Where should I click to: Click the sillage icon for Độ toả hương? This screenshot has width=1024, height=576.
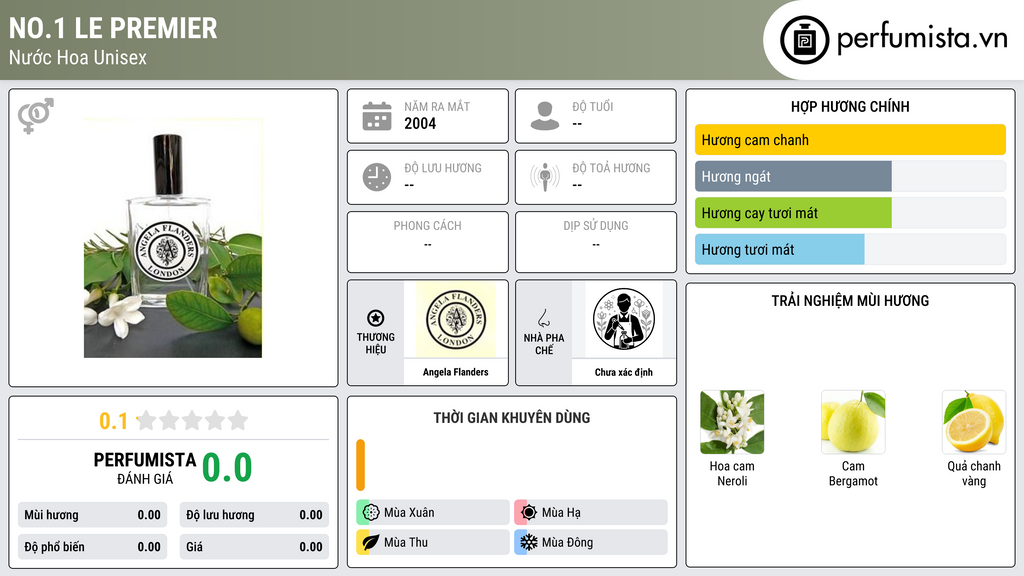(545, 177)
